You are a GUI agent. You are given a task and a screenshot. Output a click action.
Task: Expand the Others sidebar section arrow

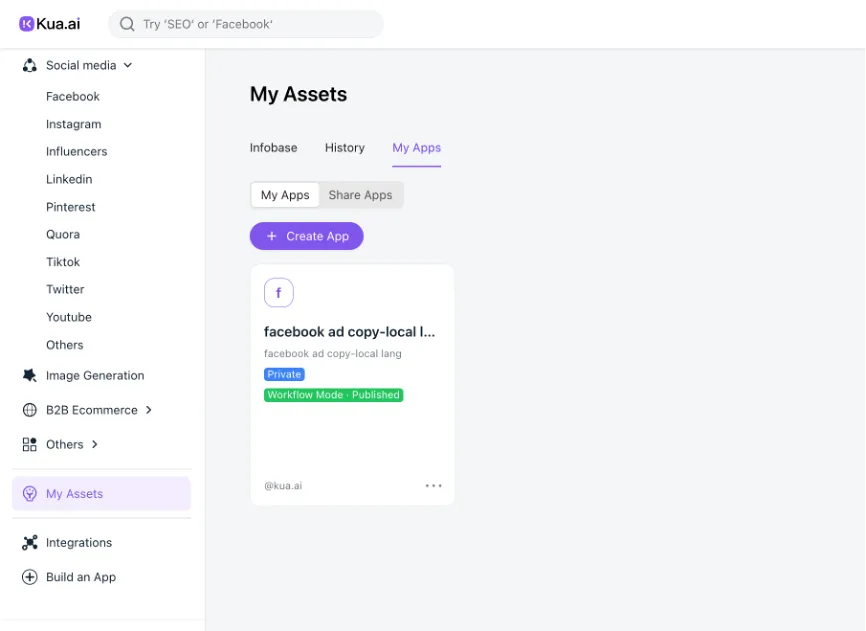click(95, 444)
